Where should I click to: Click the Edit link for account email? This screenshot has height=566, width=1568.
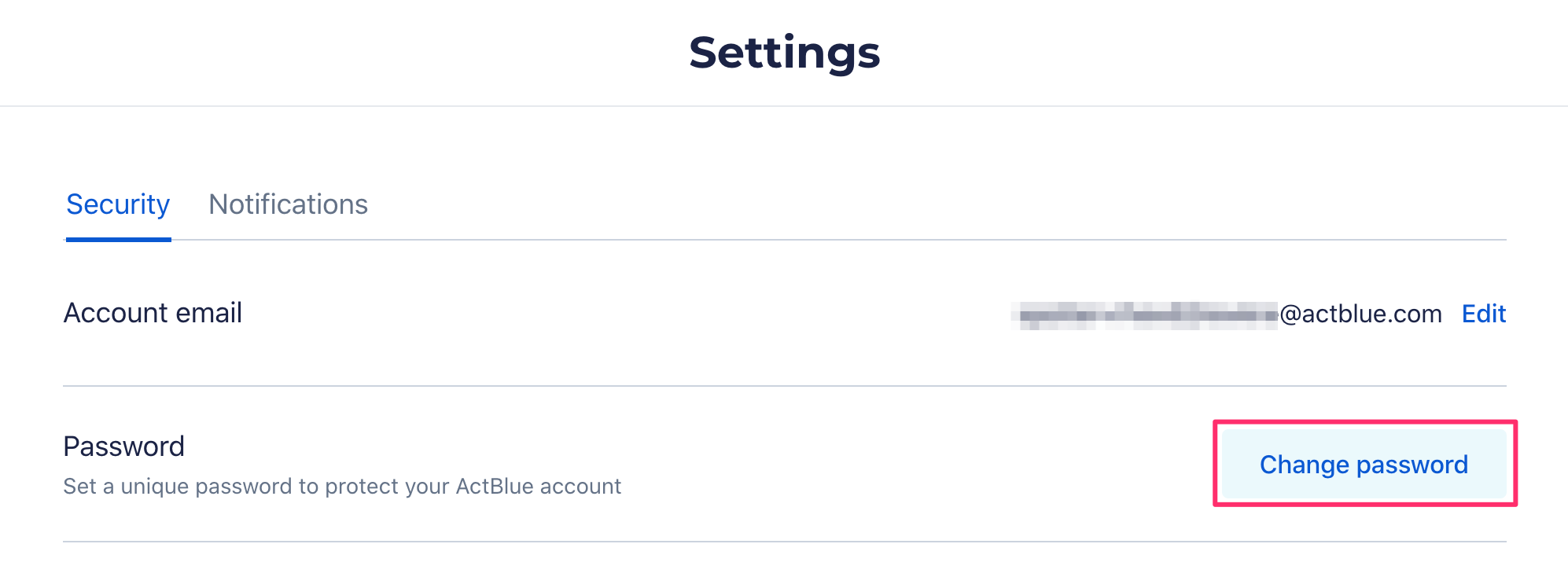point(1483,314)
